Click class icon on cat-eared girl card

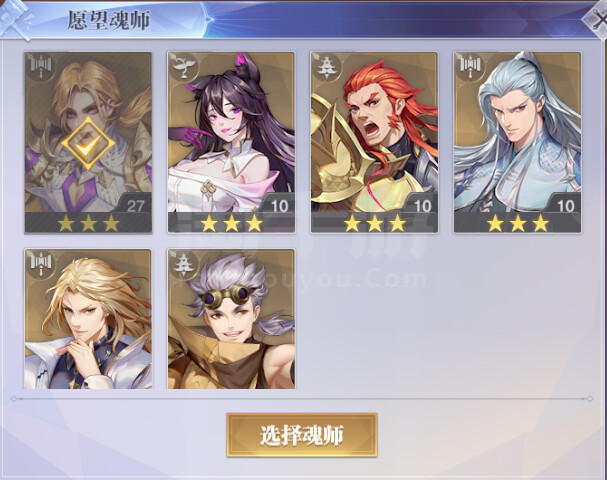(184, 67)
